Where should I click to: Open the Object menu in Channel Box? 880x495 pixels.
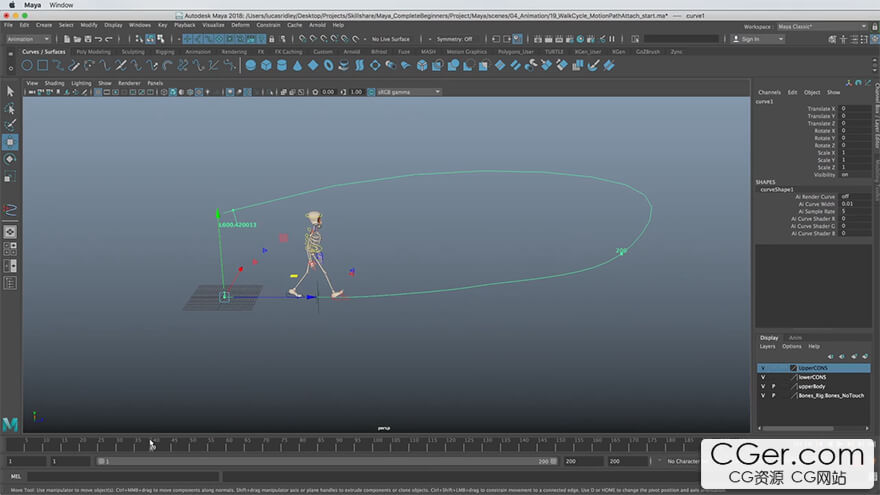pos(812,92)
